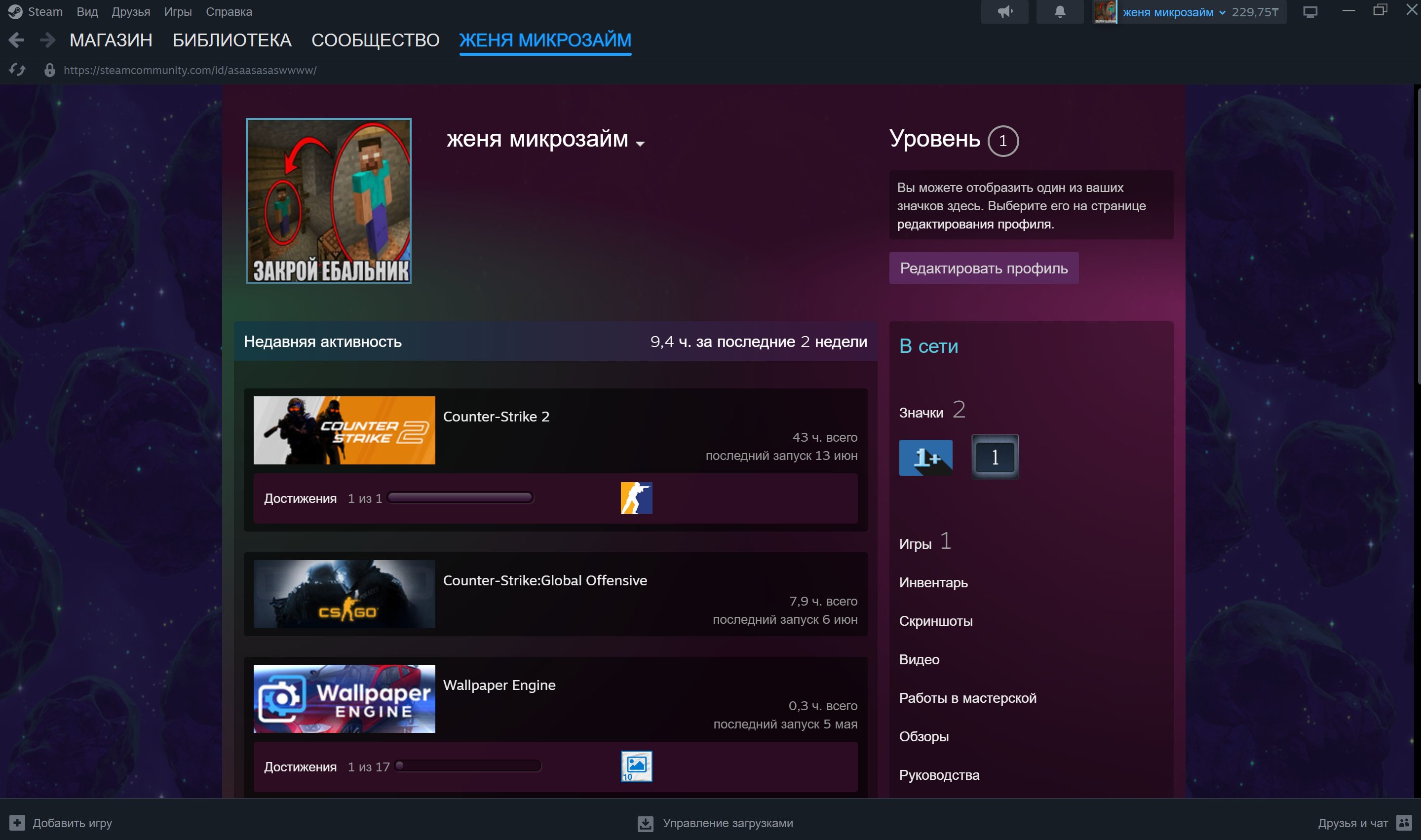
Task: Click the megaphone announcements icon
Action: pyautogui.click(x=1004, y=12)
